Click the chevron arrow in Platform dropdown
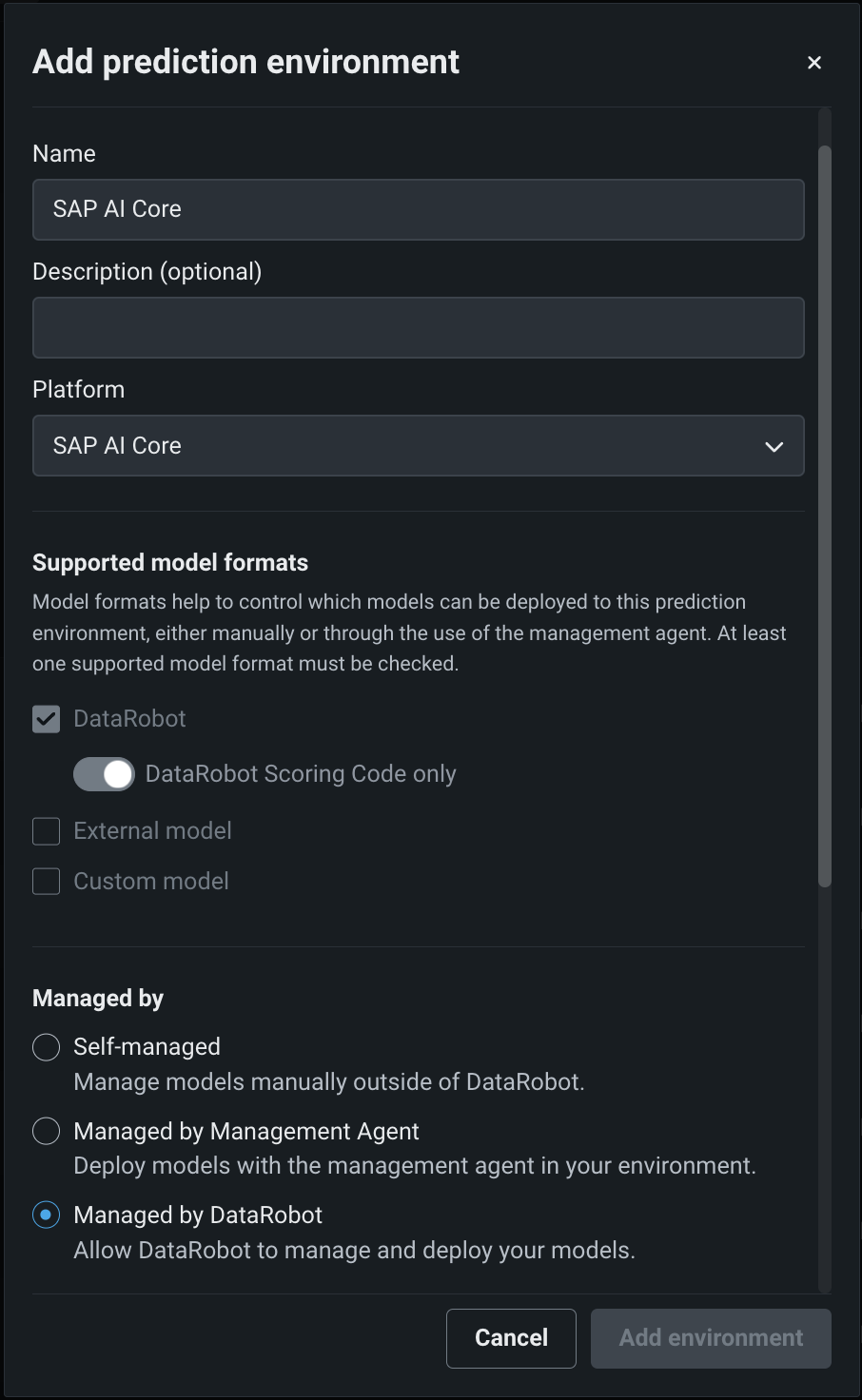 click(774, 446)
